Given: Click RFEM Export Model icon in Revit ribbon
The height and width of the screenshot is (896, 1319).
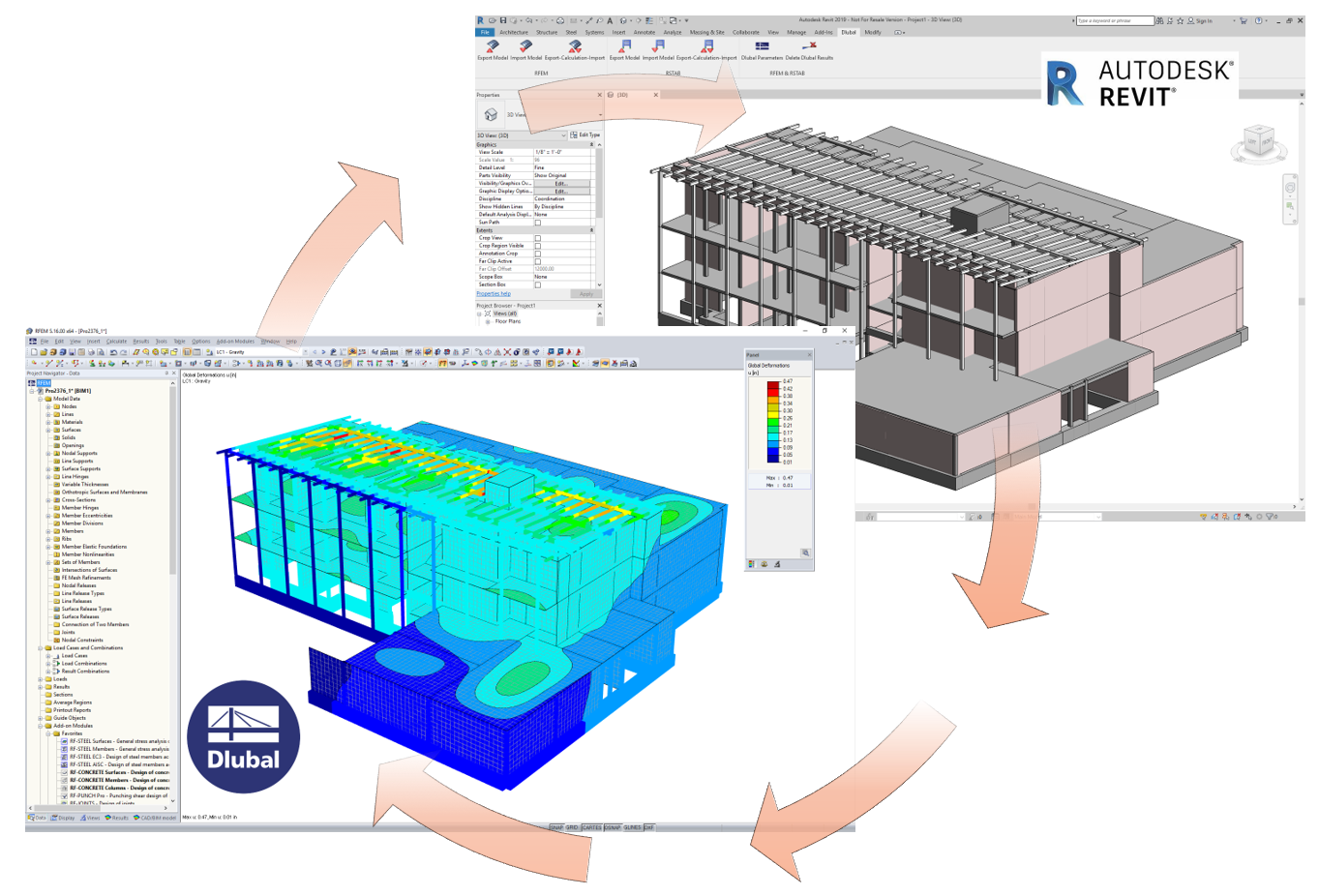Looking at the screenshot, I should point(492,45).
